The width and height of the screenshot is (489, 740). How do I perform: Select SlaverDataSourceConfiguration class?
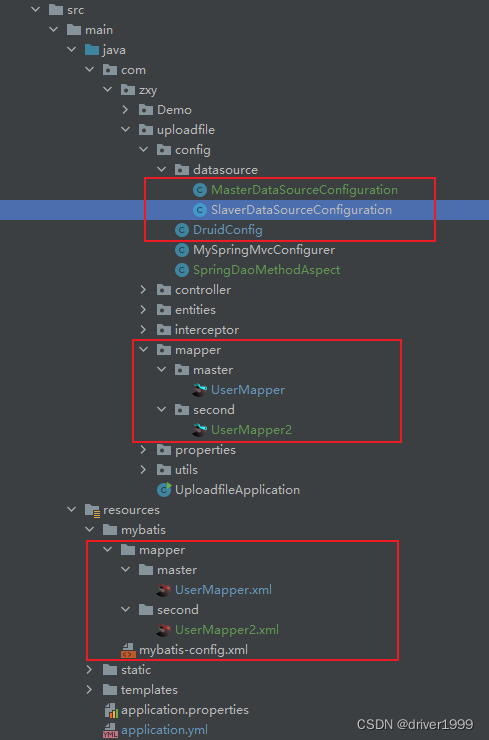pos(301,210)
